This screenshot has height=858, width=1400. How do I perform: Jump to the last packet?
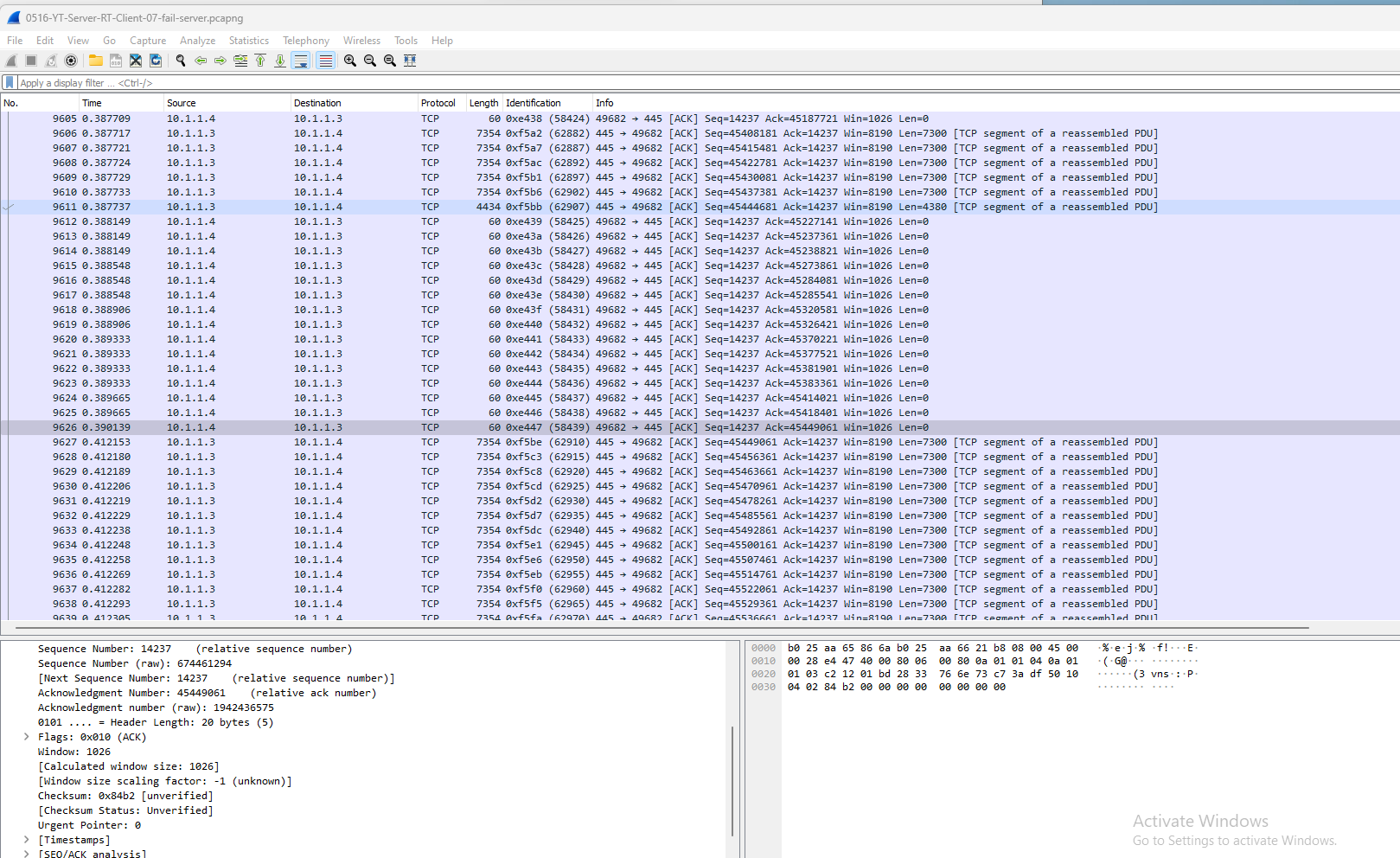pos(280,61)
